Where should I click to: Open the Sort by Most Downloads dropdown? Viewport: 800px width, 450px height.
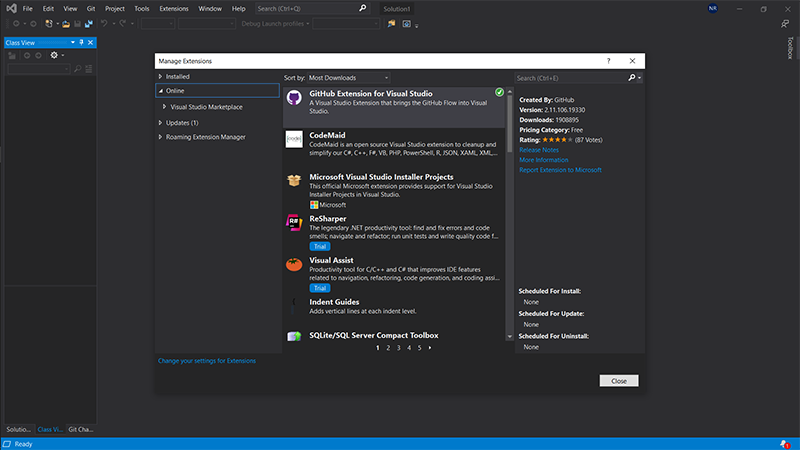tap(348, 78)
